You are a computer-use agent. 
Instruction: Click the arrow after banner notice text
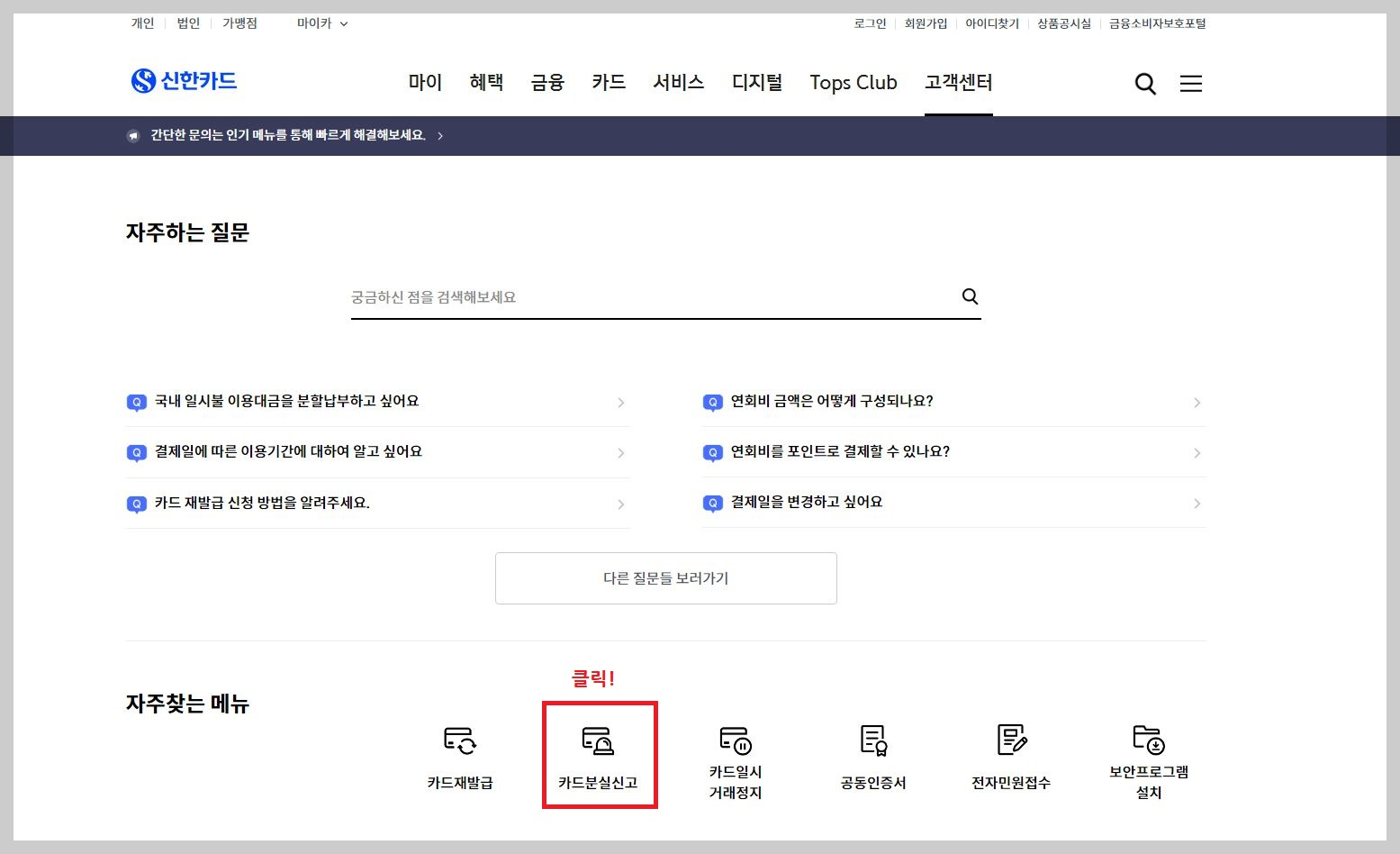click(440, 136)
